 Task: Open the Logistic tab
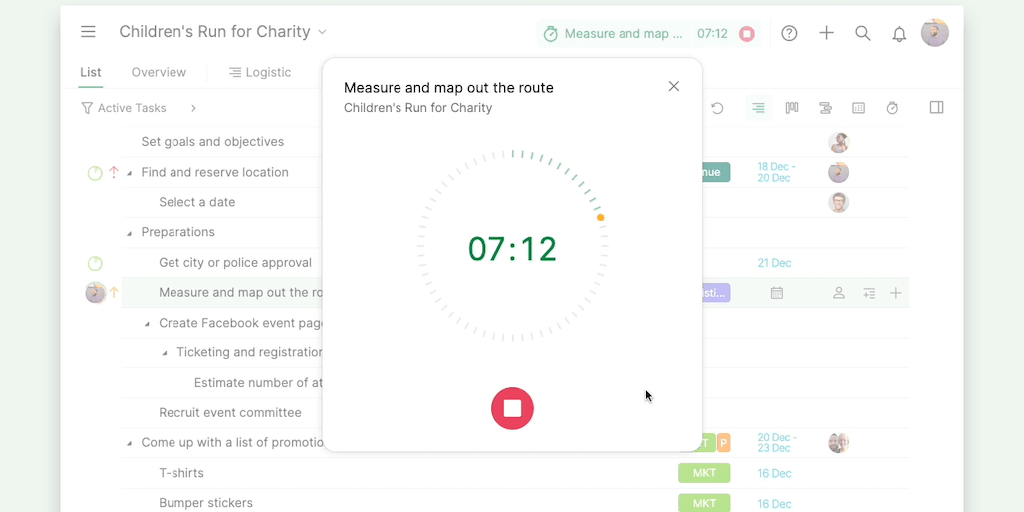260,72
